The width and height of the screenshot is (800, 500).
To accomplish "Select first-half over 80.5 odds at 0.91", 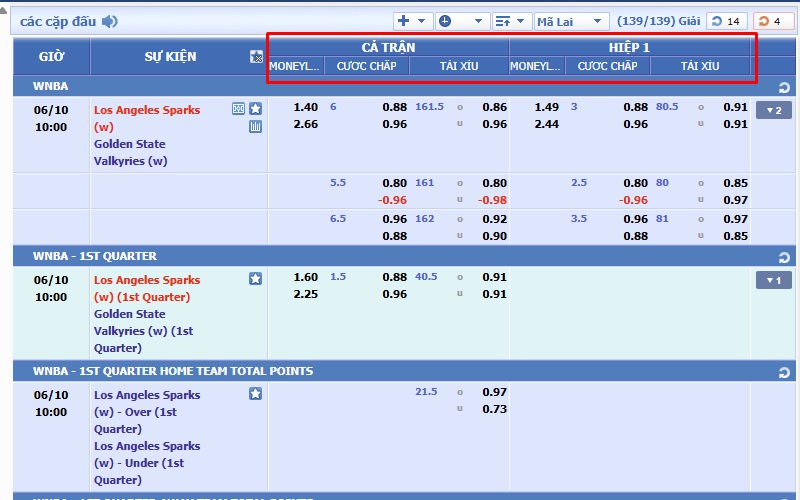I will click(x=735, y=107).
